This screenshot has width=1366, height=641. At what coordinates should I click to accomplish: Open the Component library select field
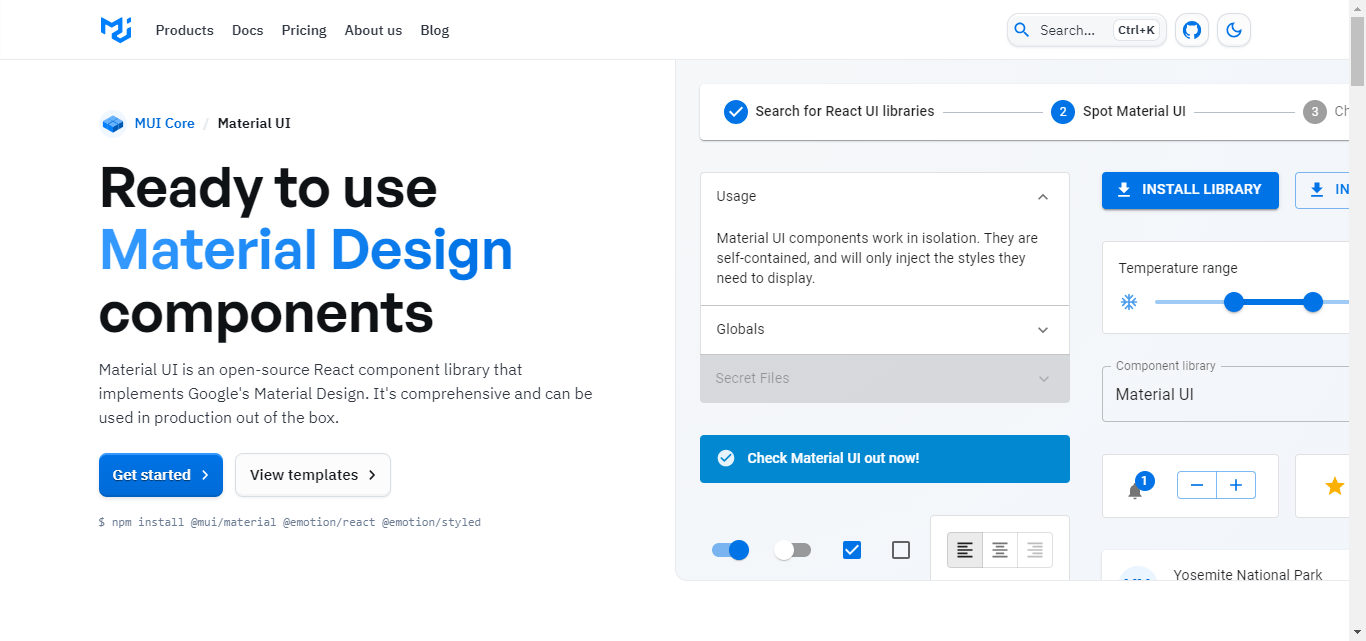1225,394
